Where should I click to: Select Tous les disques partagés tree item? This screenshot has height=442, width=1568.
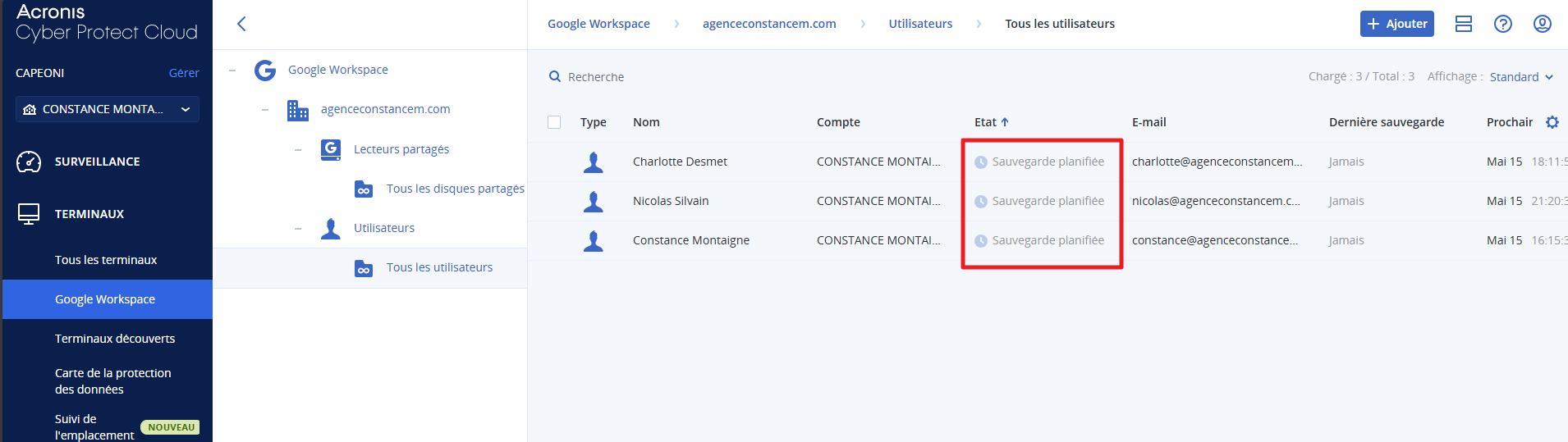(x=455, y=189)
